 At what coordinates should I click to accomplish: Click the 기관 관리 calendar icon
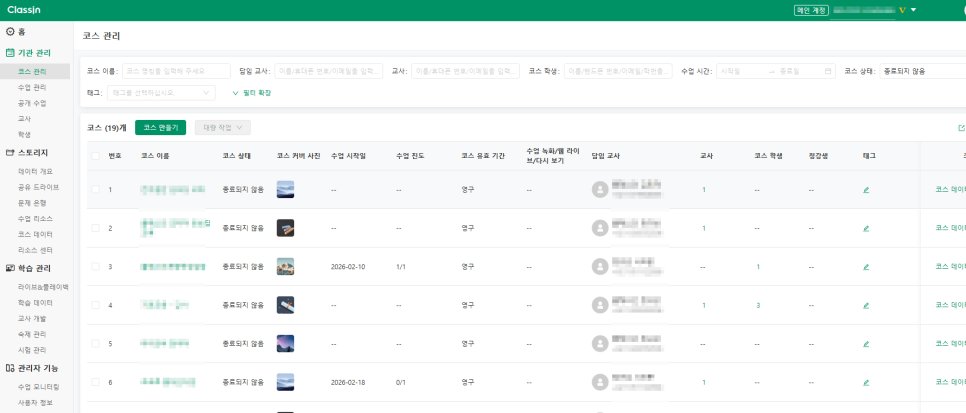10,53
